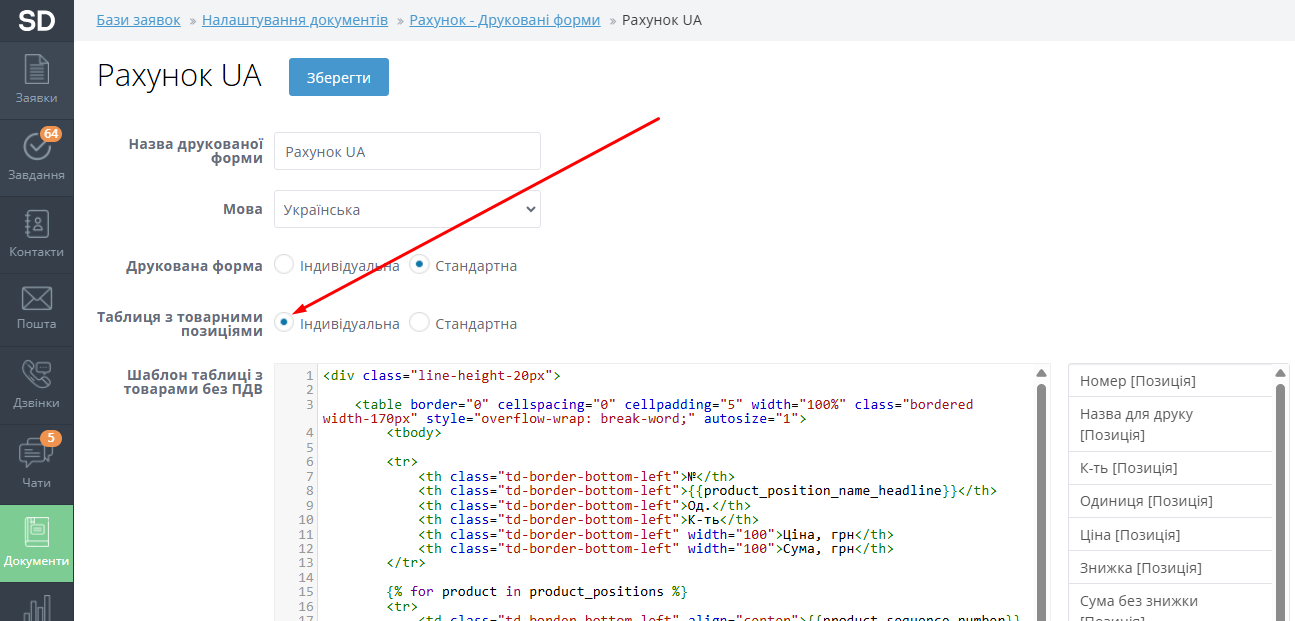The height and width of the screenshot is (621, 1295).
Task: Open Налаштування документів breadcrumb
Action: point(295,20)
